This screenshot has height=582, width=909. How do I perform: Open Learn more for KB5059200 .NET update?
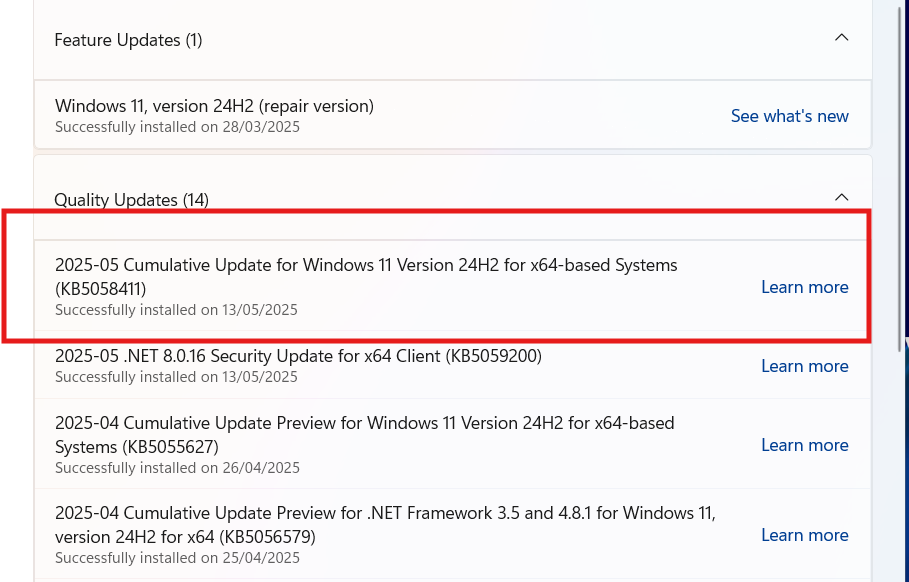[x=805, y=366]
